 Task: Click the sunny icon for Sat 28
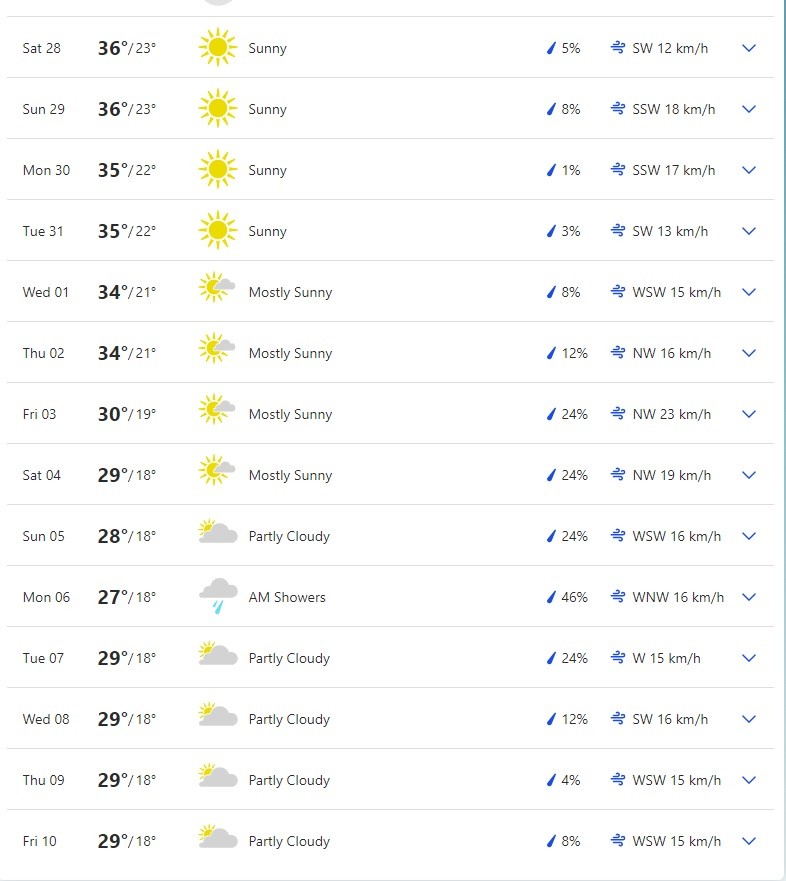[x=217, y=48]
